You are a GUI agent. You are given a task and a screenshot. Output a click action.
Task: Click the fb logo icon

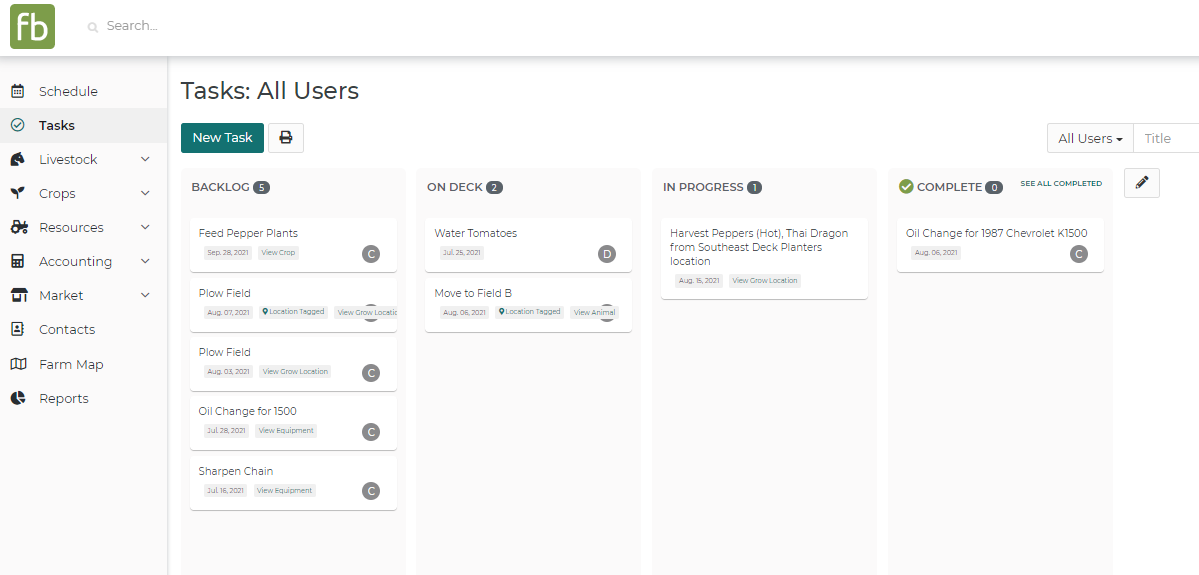click(32, 27)
